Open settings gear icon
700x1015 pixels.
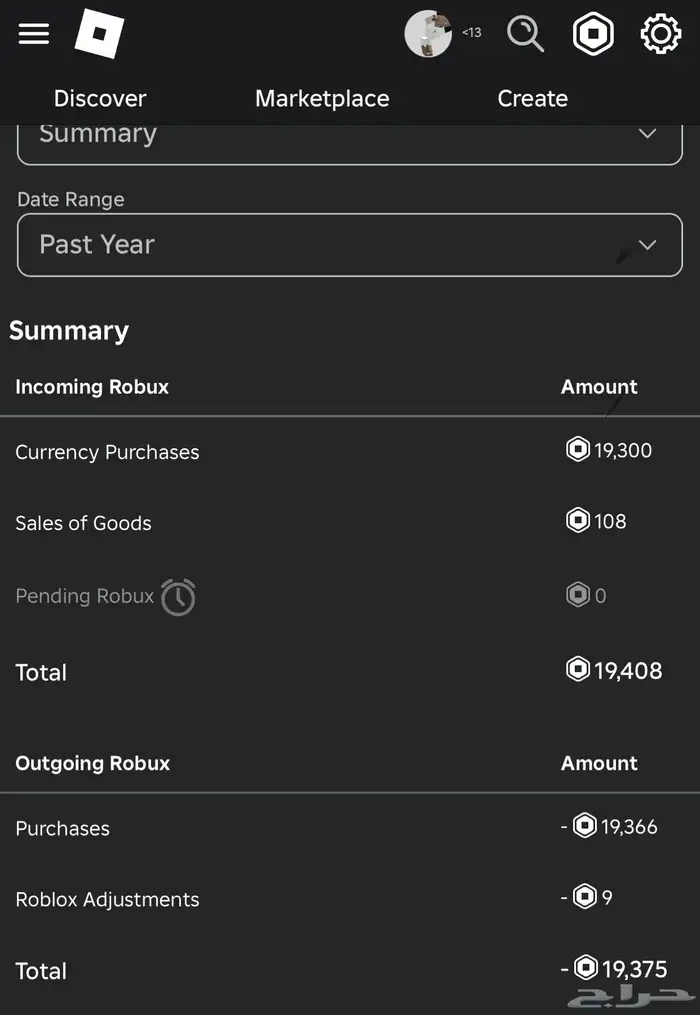660,33
